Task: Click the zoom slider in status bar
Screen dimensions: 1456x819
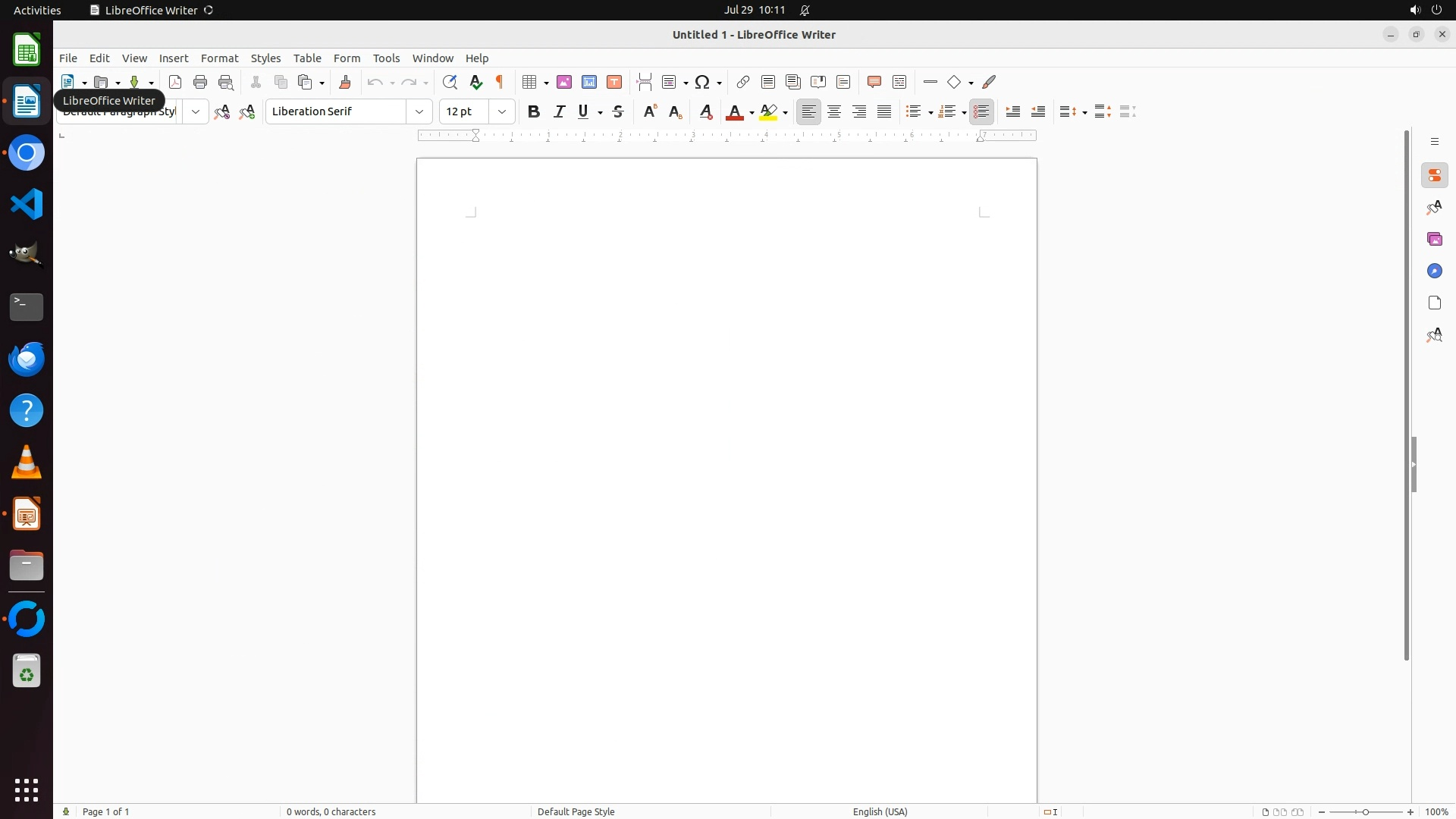Action: (x=1366, y=811)
